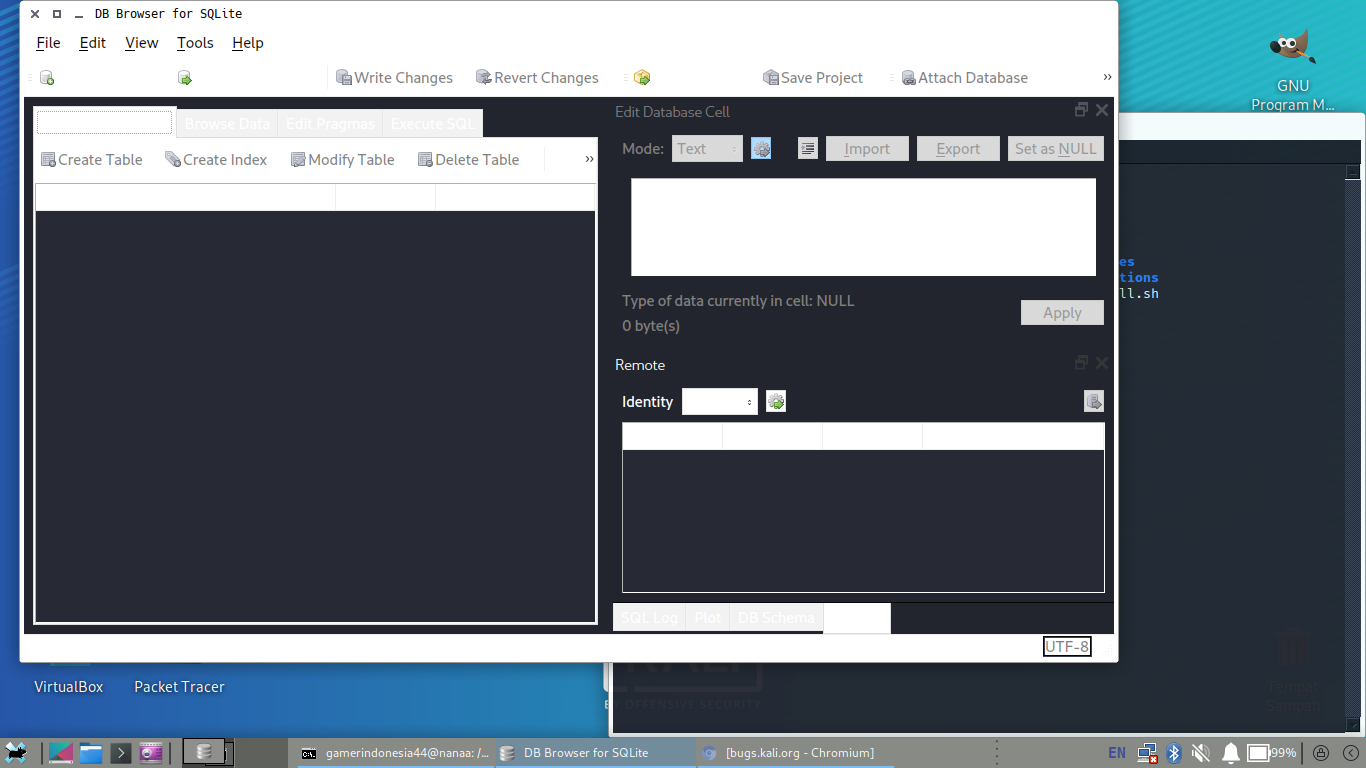1366x768 pixels.
Task: Select the blank tab after DB Schema
Action: point(857,618)
